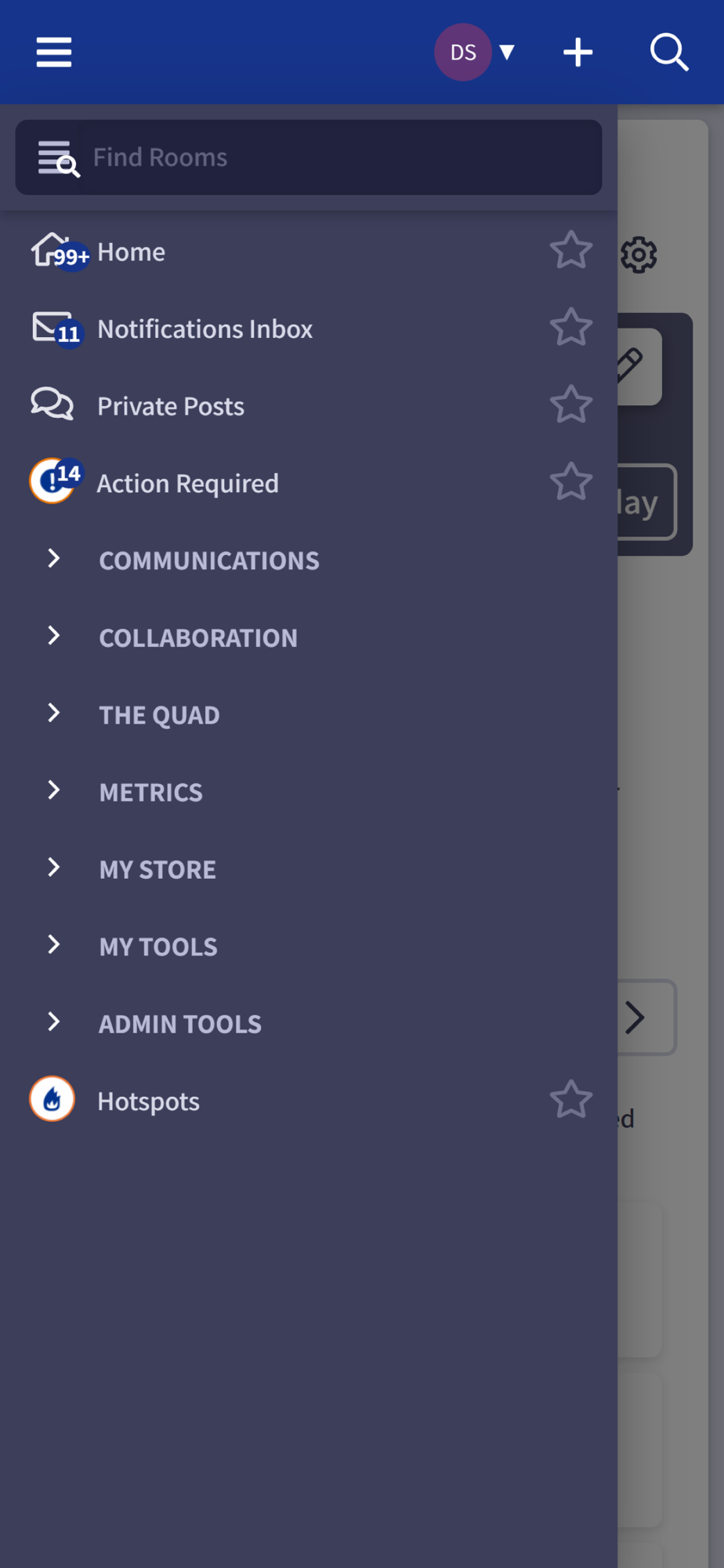Viewport: 724px width, 1568px height.
Task: Open the hamburger navigation menu
Action: pos(54,53)
